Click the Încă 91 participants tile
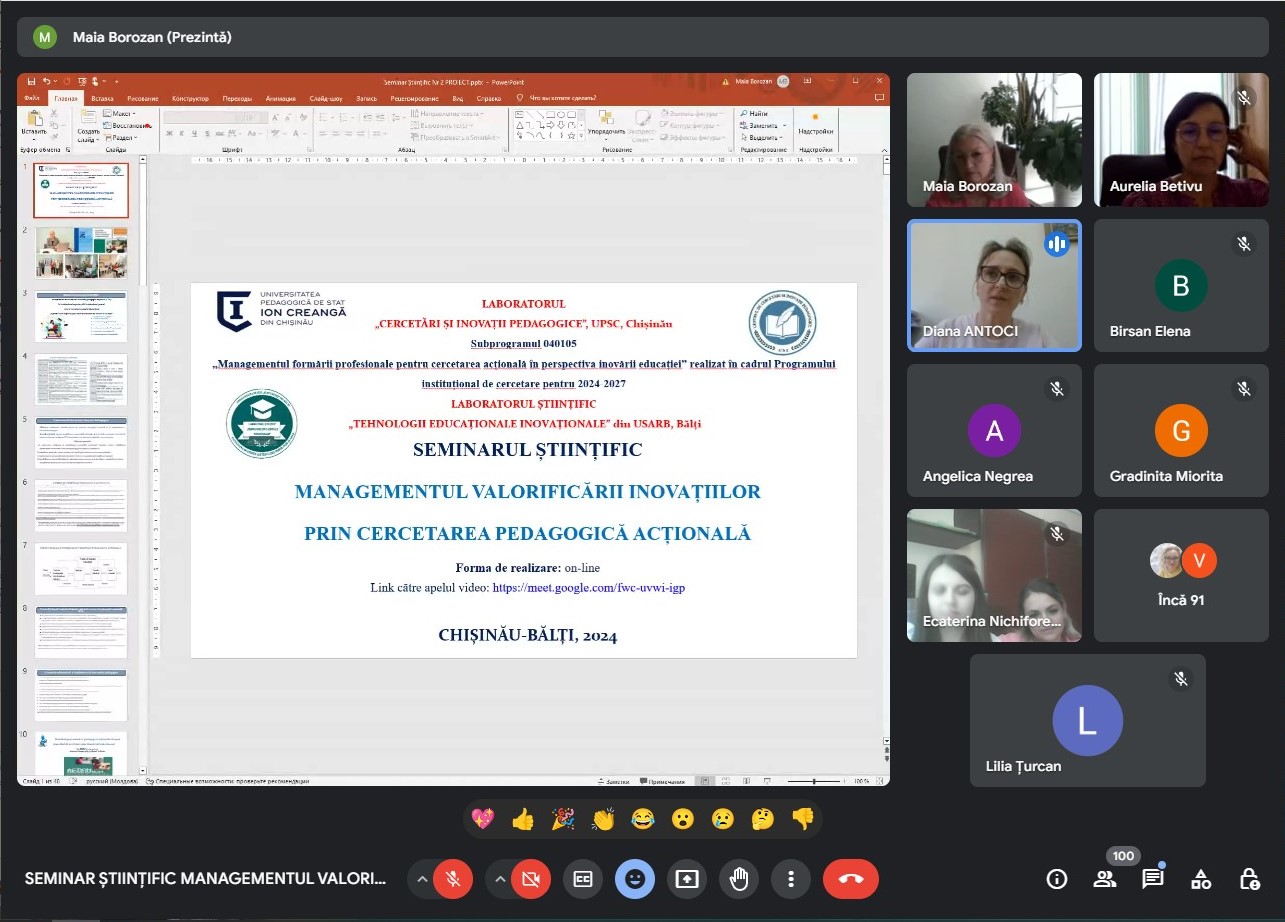This screenshot has height=922, width=1285. click(x=1181, y=575)
